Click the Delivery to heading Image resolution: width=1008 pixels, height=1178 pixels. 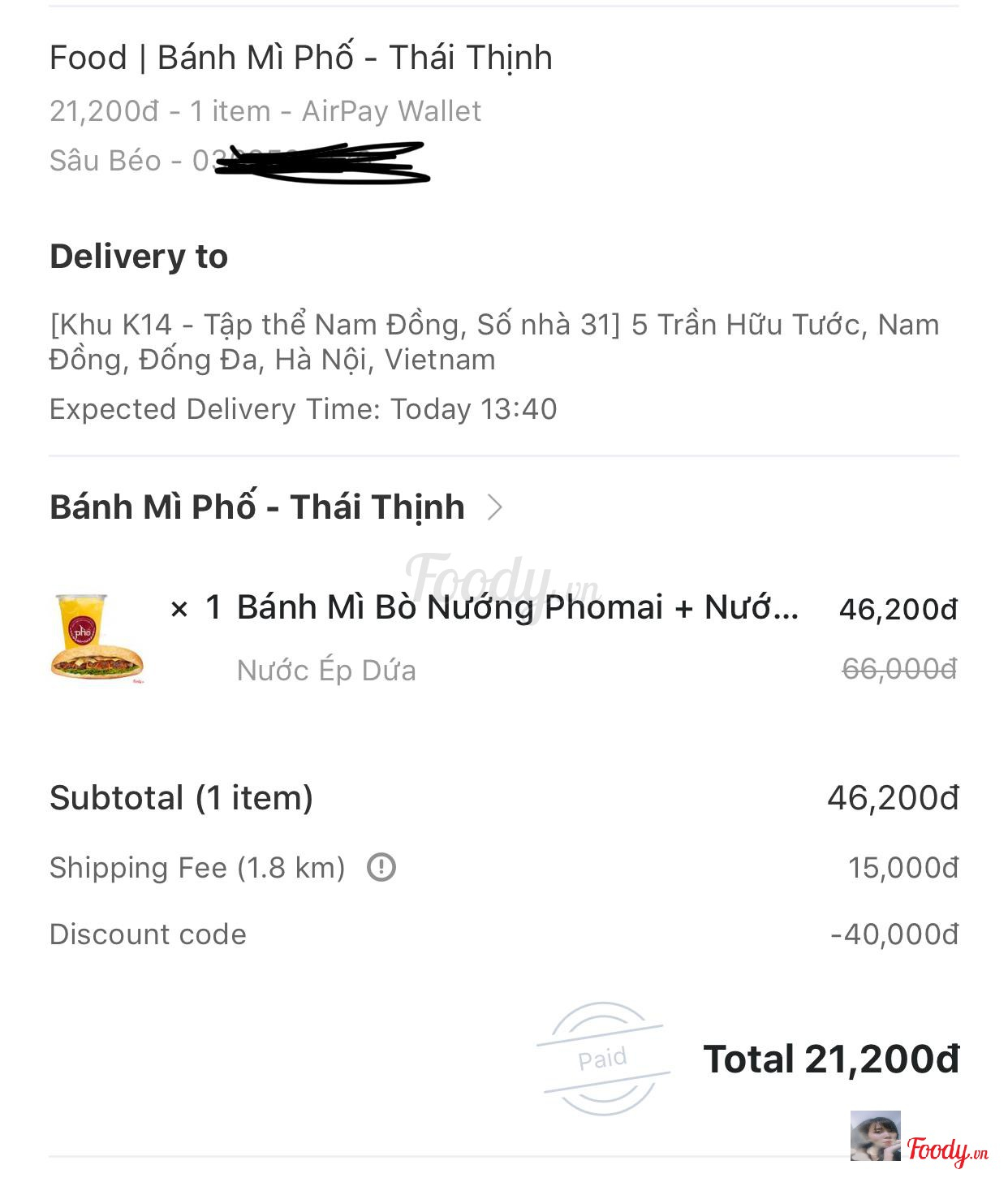(x=139, y=257)
